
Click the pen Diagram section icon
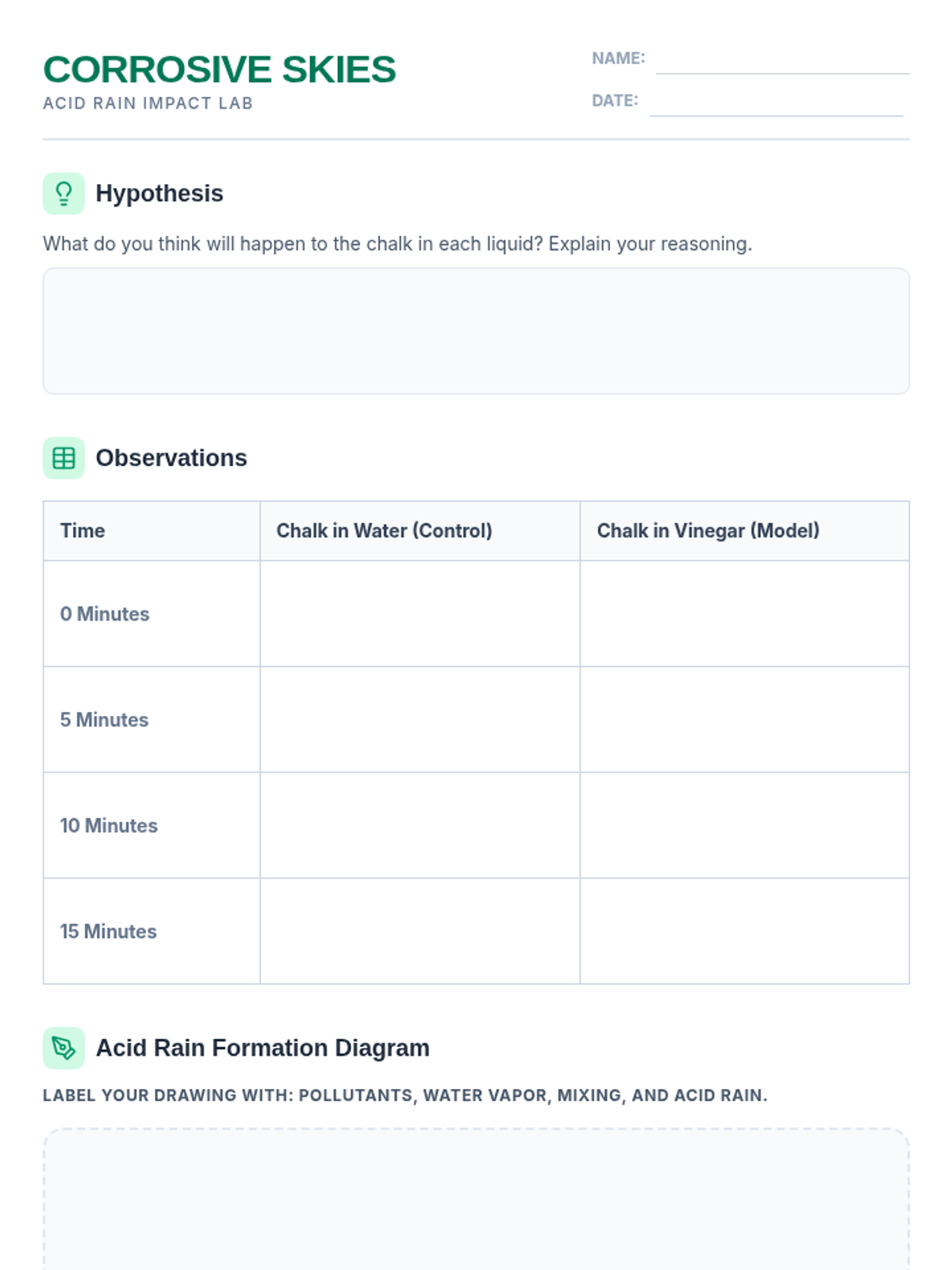tap(63, 1048)
